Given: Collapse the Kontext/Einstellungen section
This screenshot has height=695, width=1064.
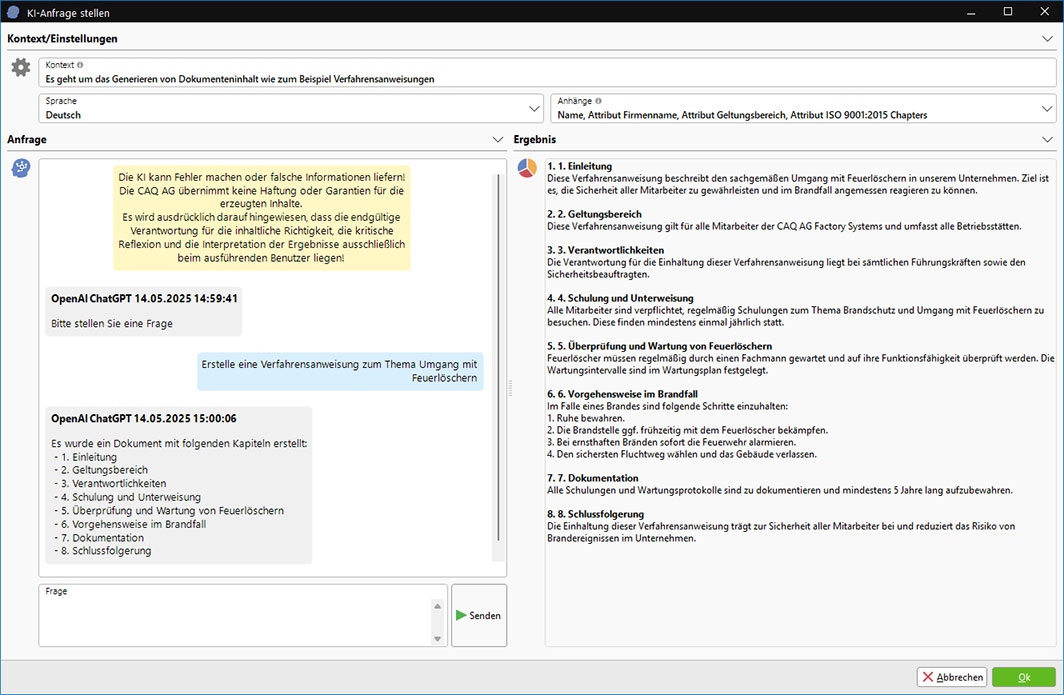Looking at the screenshot, I should click(1047, 39).
